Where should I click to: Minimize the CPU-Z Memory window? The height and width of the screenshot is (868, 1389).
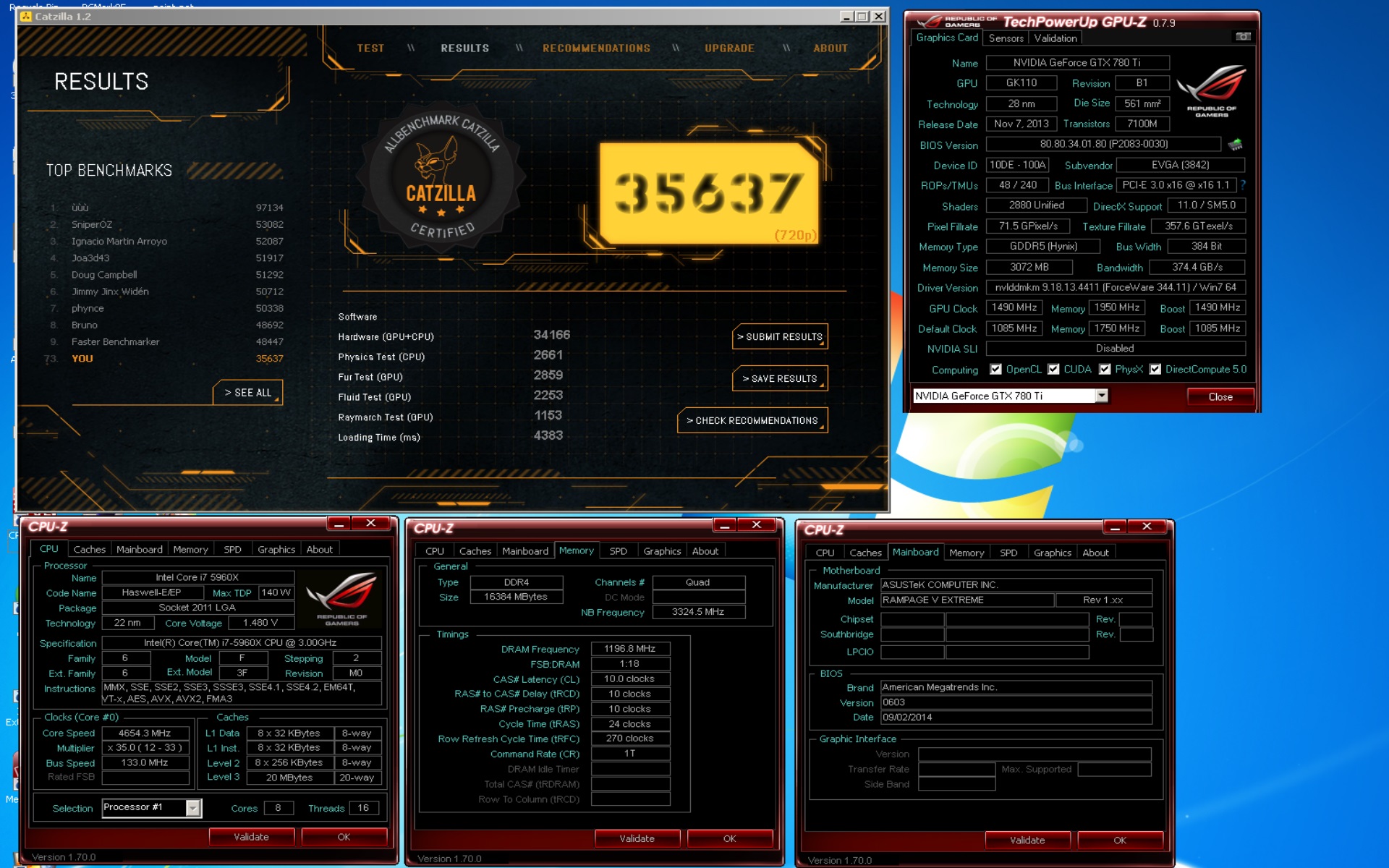(x=724, y=525)
